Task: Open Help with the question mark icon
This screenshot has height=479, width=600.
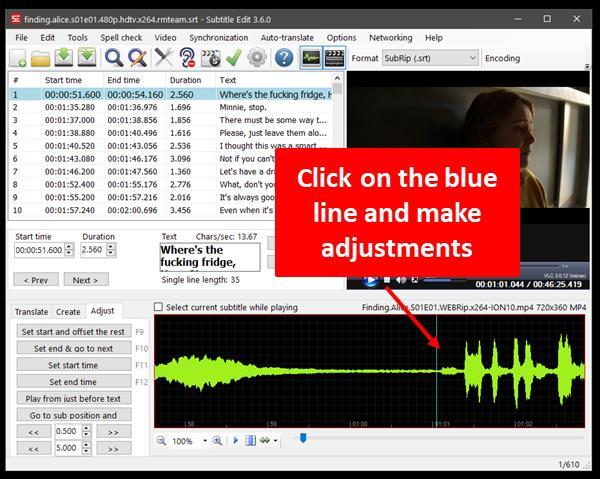Action: [x=284, y=58]
